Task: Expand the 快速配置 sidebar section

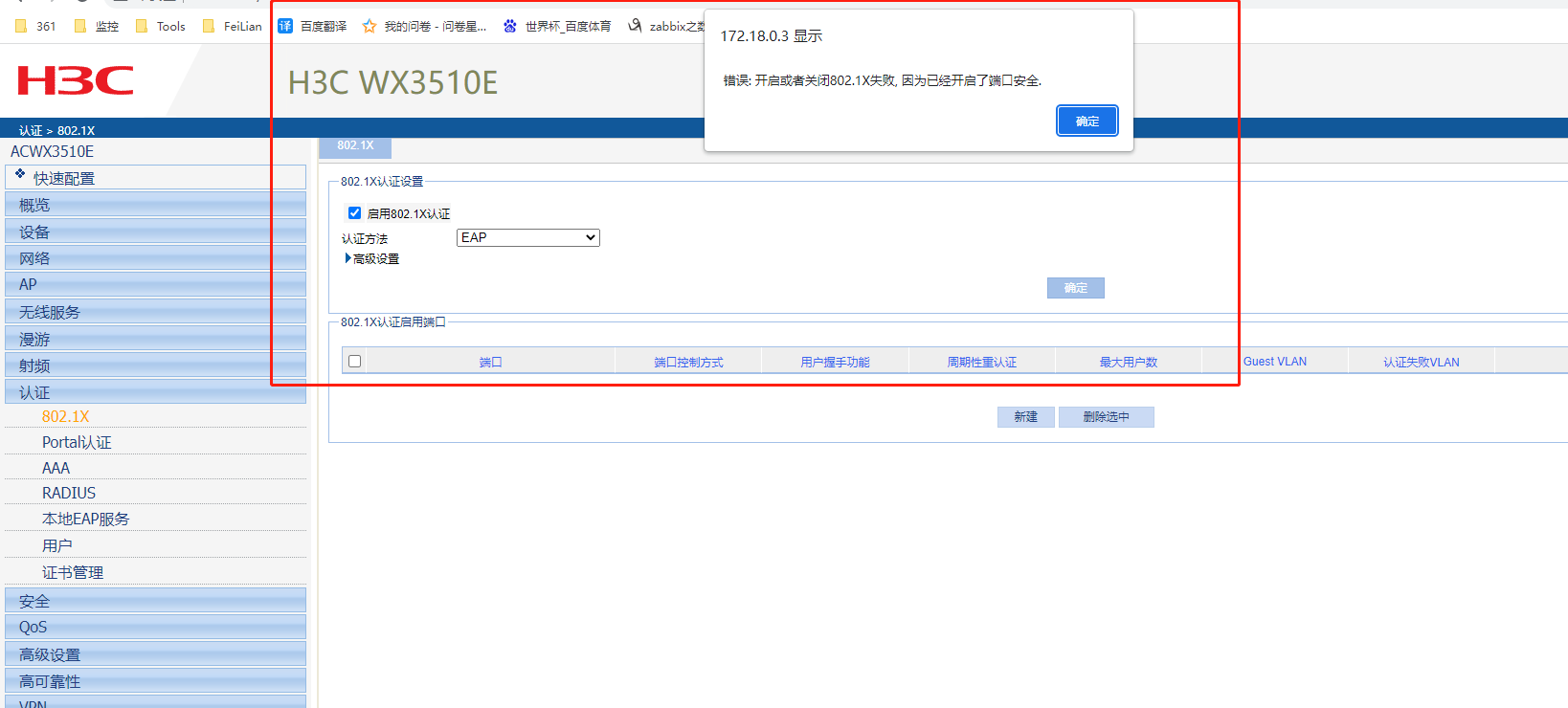Action: 155,177
